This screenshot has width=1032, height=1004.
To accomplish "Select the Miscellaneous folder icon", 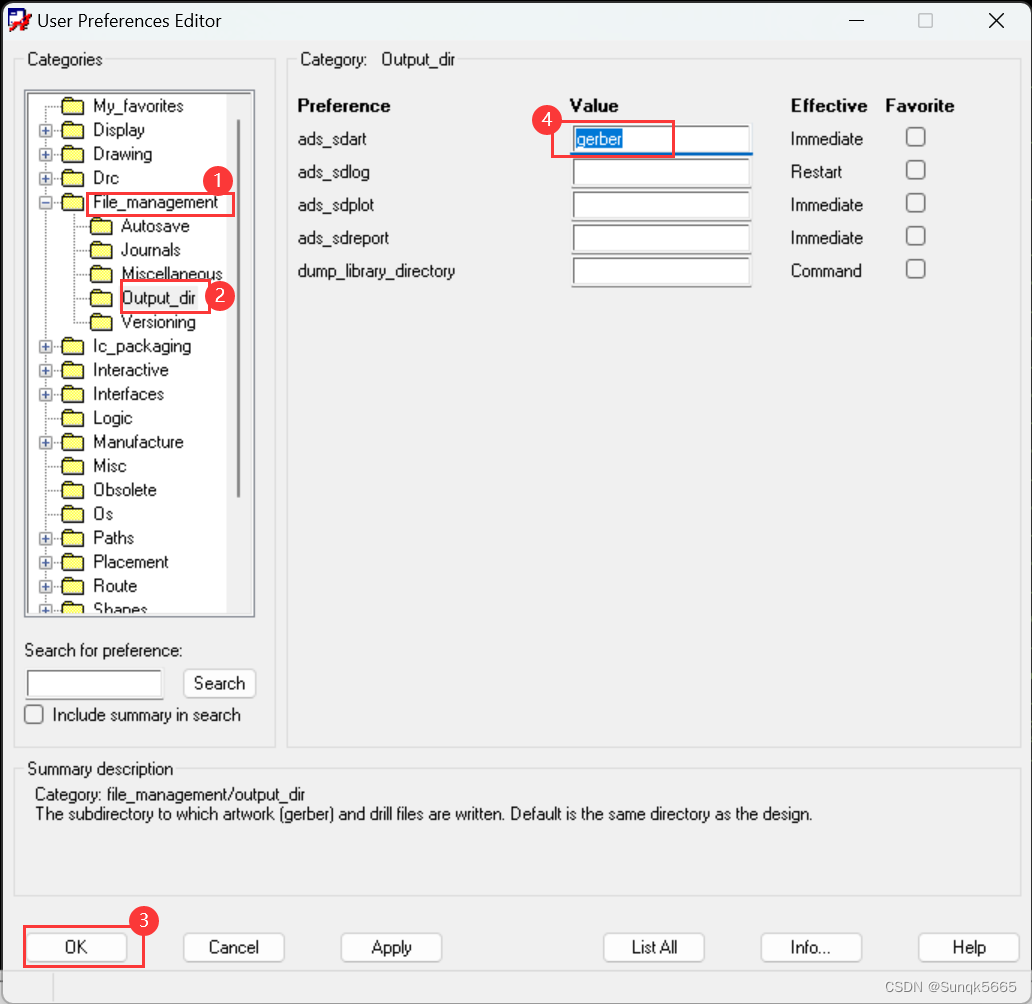I will pos(100,274).
